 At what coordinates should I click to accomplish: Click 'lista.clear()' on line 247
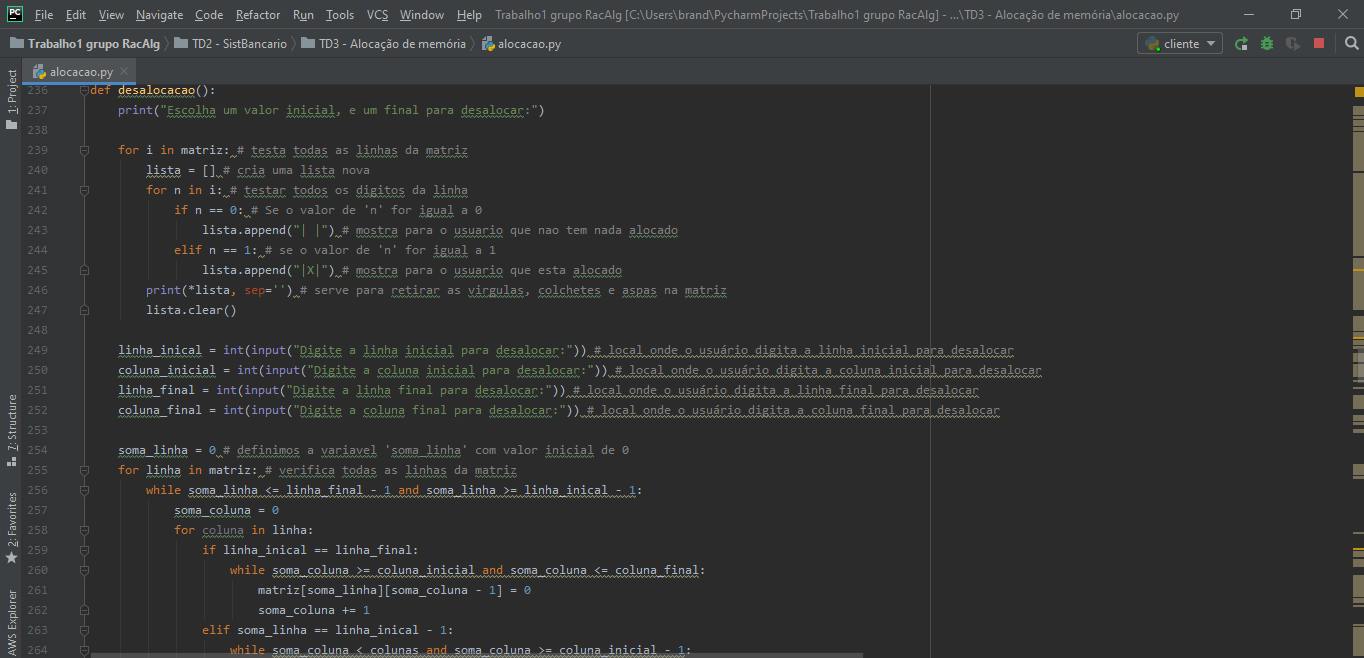coord(191,310)
